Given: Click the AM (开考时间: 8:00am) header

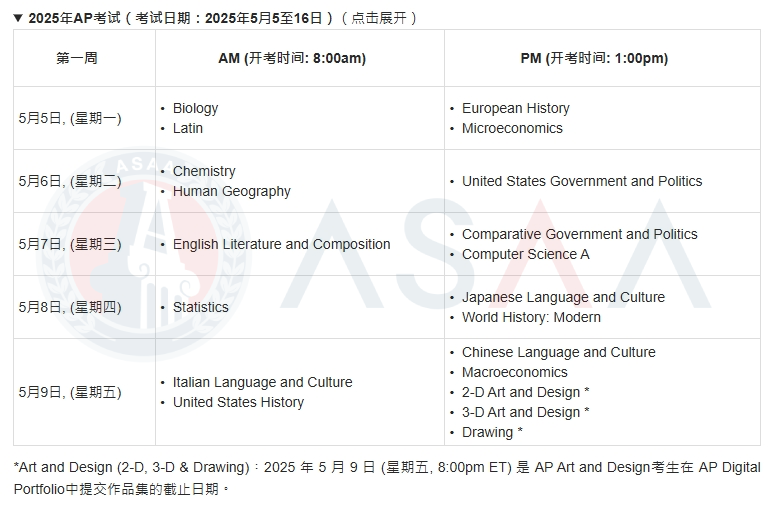Looking at the screenshot, I should 292,58.
